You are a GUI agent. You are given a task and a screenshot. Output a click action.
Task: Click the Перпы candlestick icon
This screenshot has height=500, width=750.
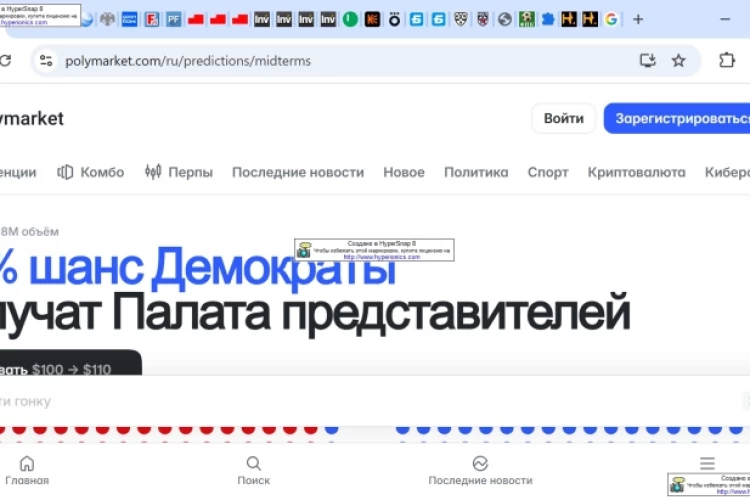point(153,172)
